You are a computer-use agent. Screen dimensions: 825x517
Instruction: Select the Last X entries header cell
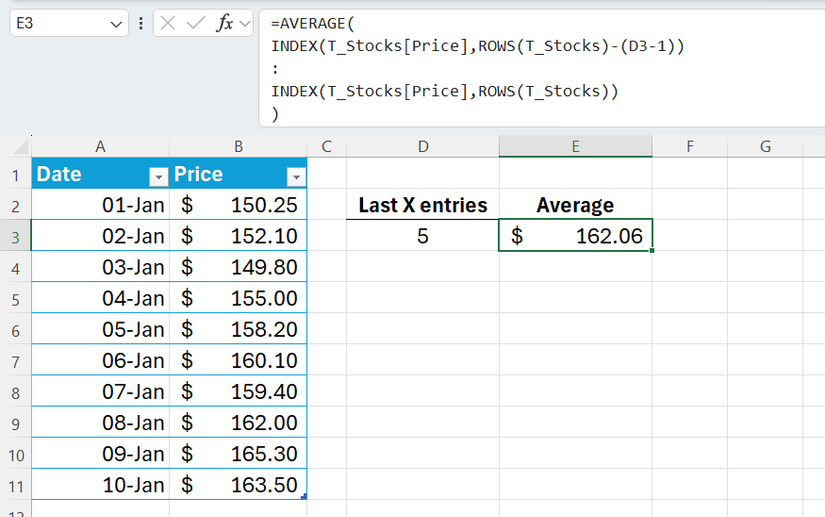point(422,205)
